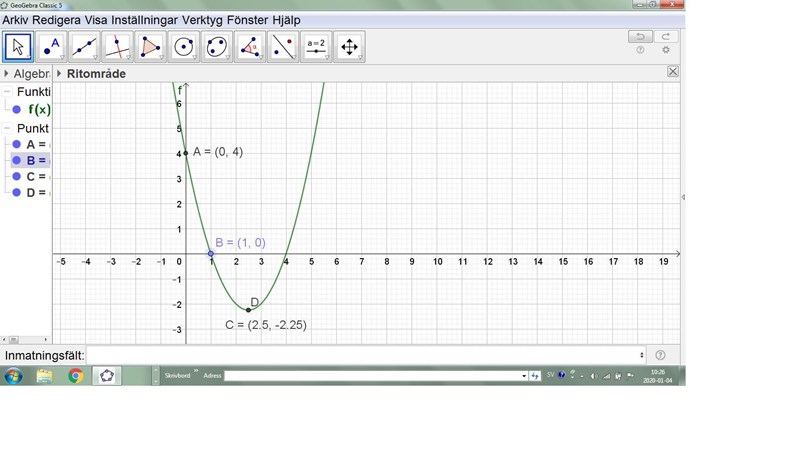This screenshot has width=800, height=454.
Task: Click in the Inmatningsfält input field
Action: point(365,355)
